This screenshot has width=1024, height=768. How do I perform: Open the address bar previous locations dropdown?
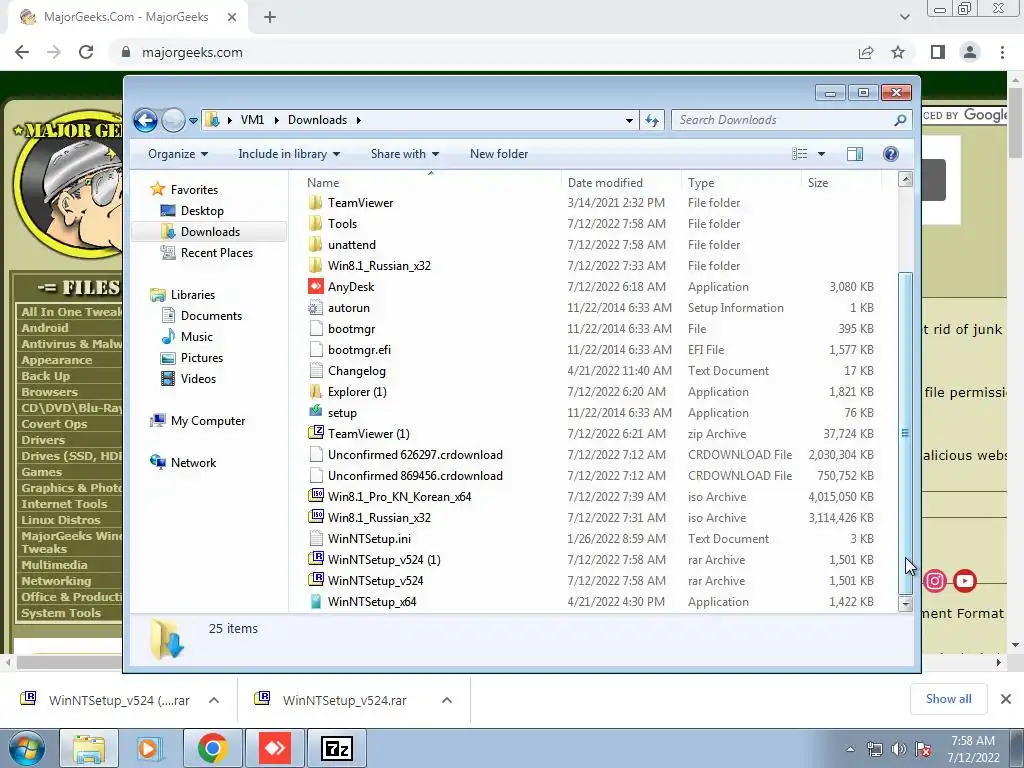(629, 120)
